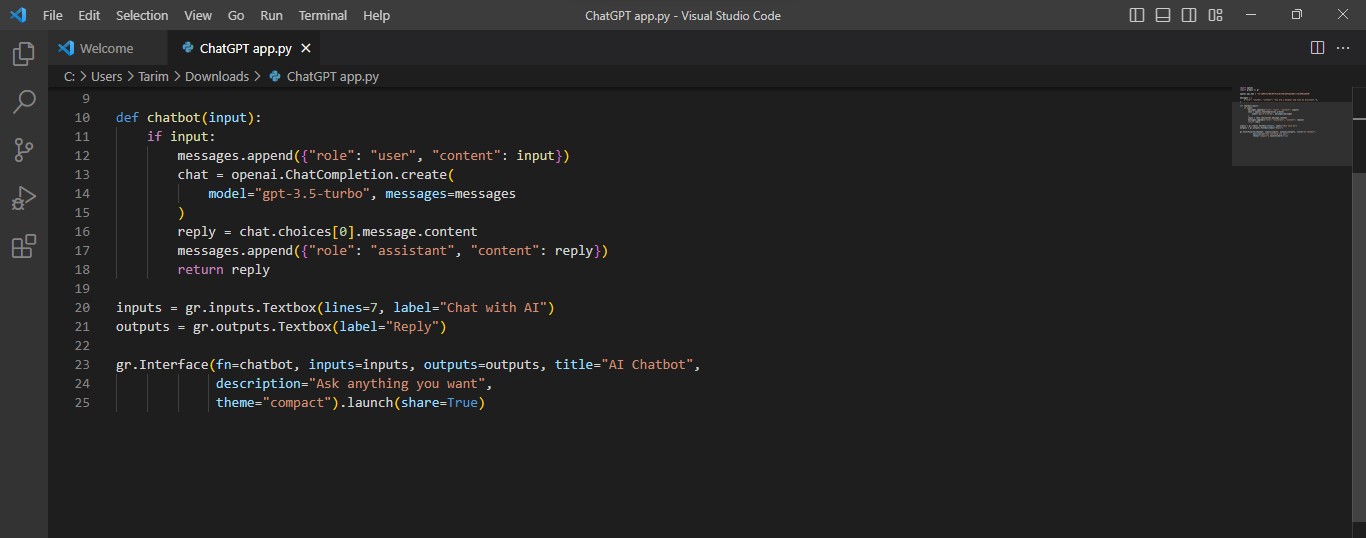This screenshot has height=538, width=1366.
Task: Open the Extensions view
Action: 24,246
